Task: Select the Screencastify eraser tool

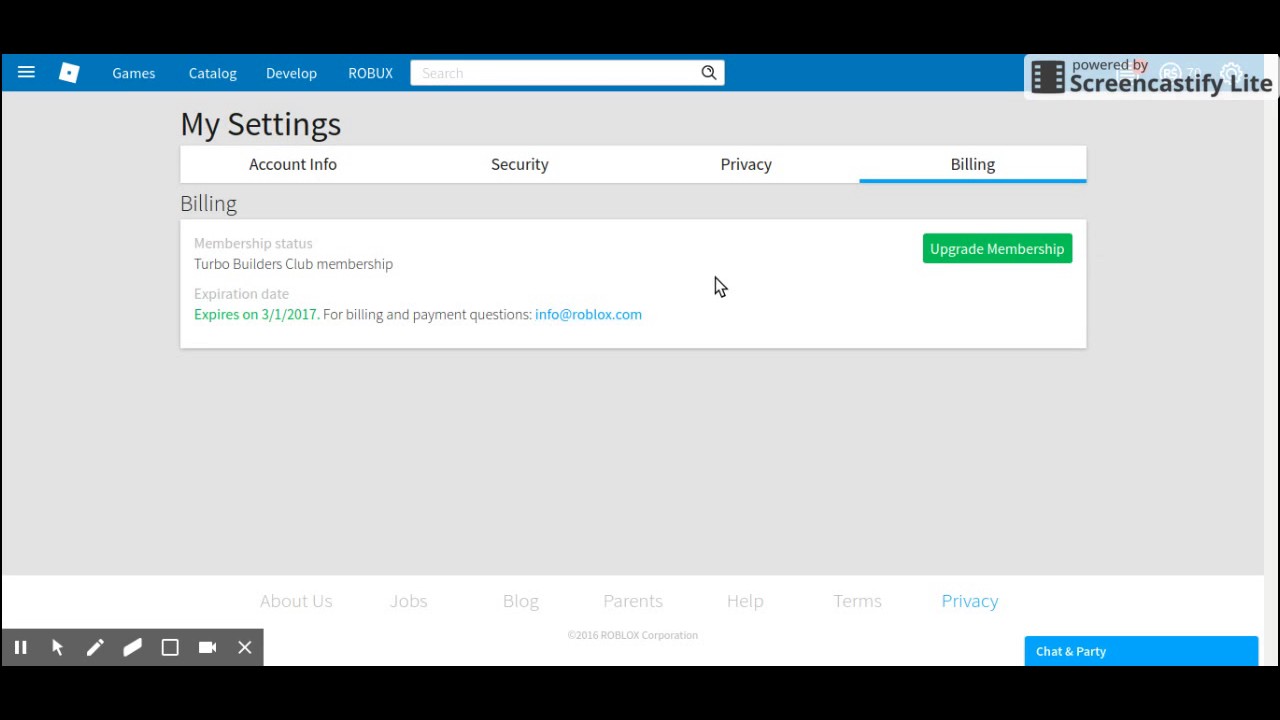Action: pyautogui.click(x=132, y=647)
